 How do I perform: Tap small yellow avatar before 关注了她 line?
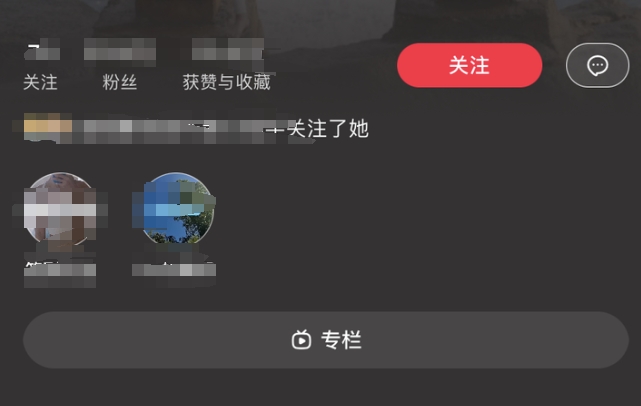coord(48,126)
